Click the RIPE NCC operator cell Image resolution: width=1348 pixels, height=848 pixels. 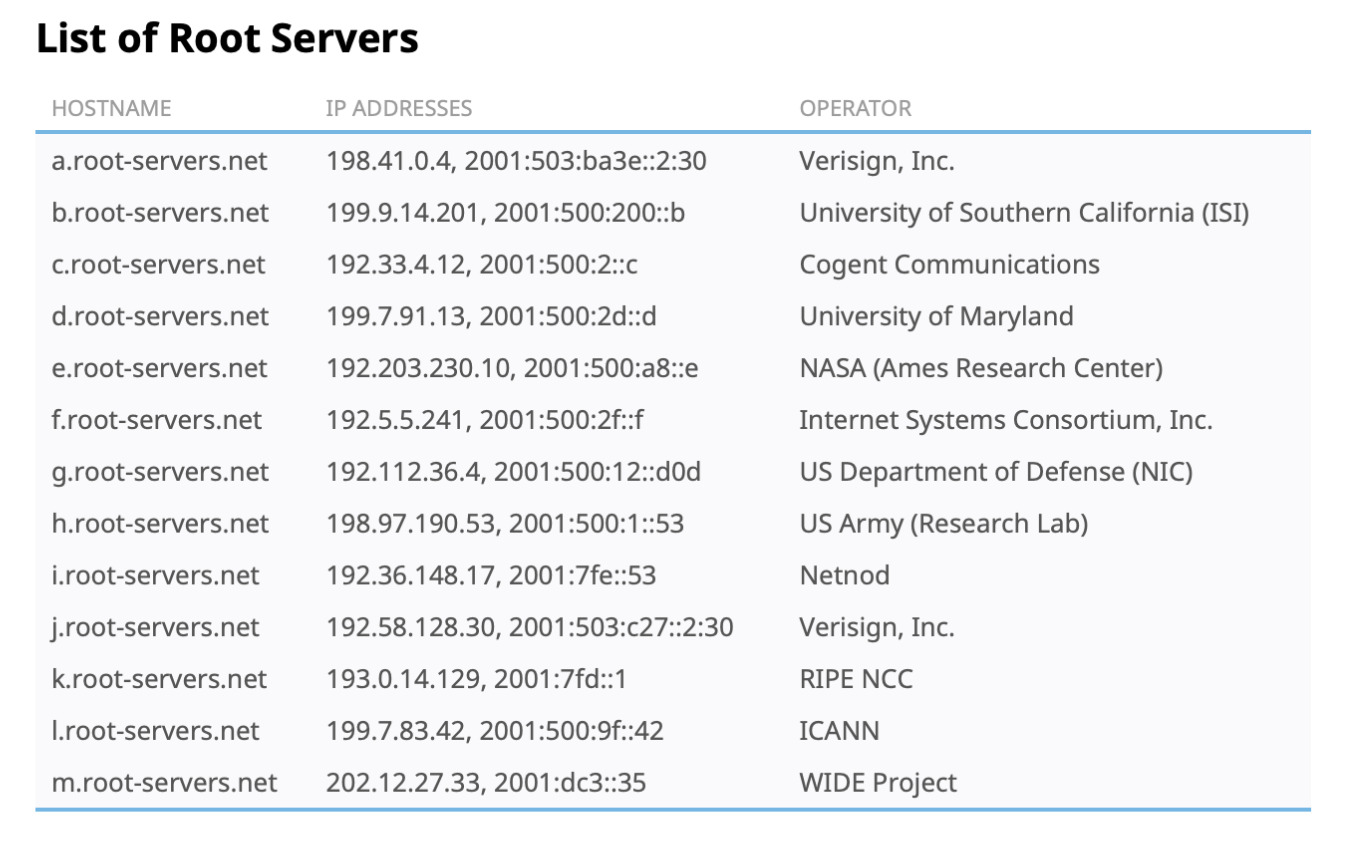(x=856, y=680)
